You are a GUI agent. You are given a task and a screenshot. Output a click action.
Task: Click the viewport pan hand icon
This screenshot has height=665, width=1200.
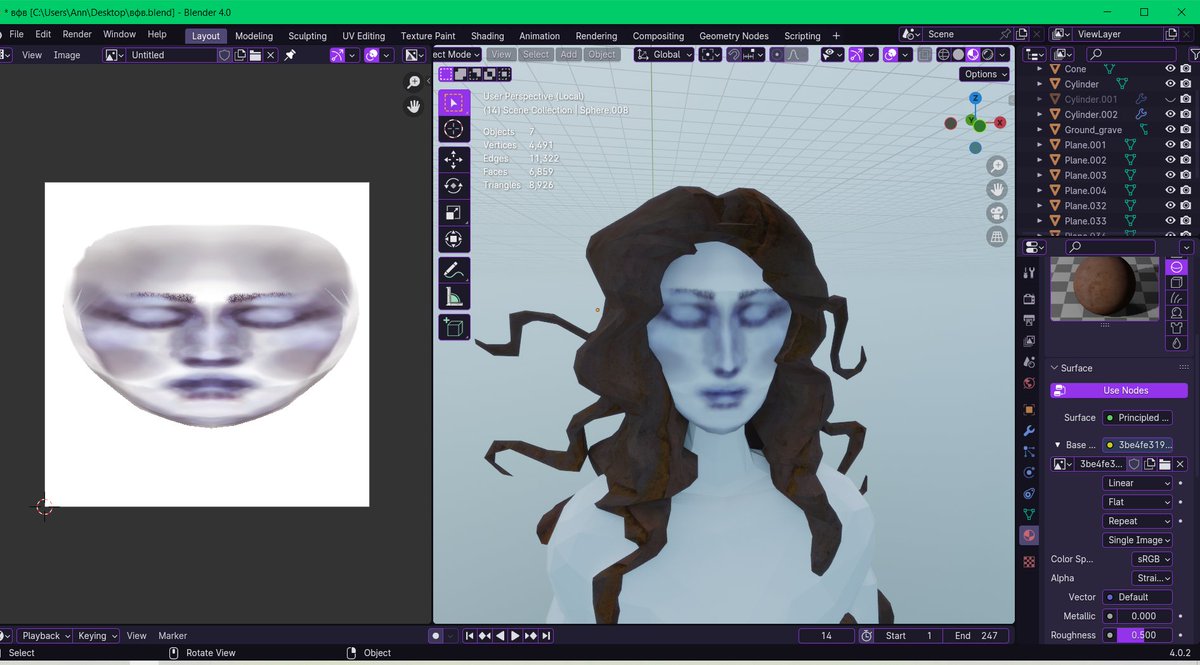997,189
